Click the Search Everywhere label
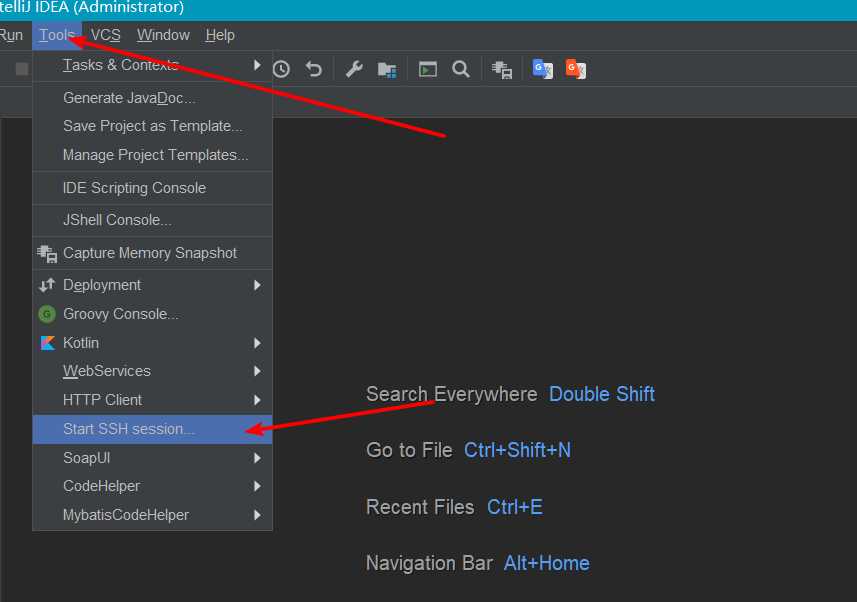The image size is (857, 602). (x=451, y=394)
